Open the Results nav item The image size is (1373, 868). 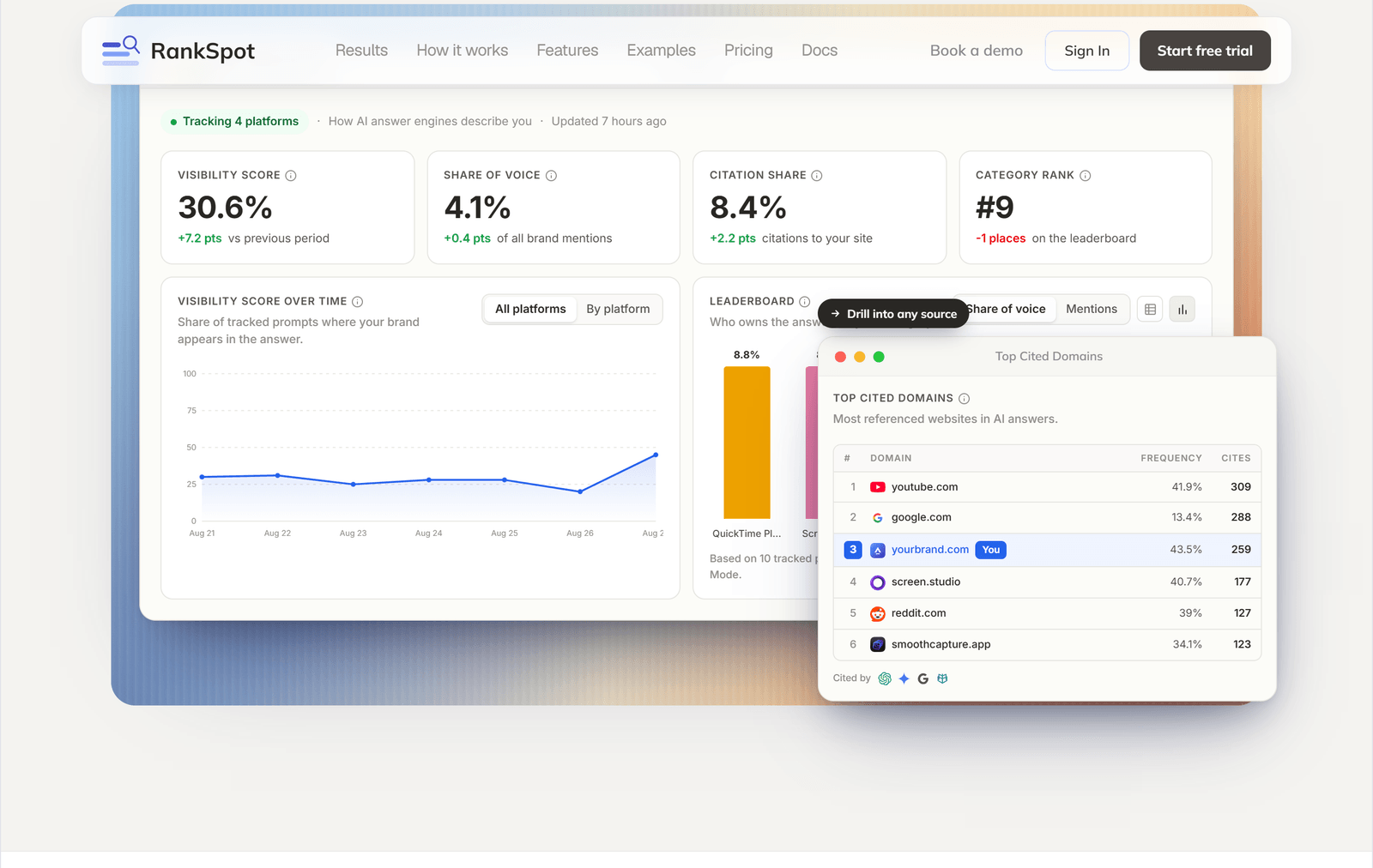click(x=361, y=51)
